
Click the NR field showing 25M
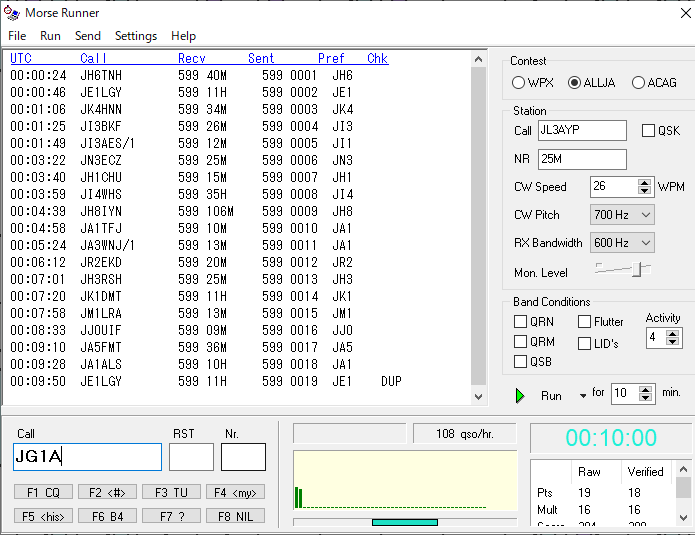(x=582, y=159)
